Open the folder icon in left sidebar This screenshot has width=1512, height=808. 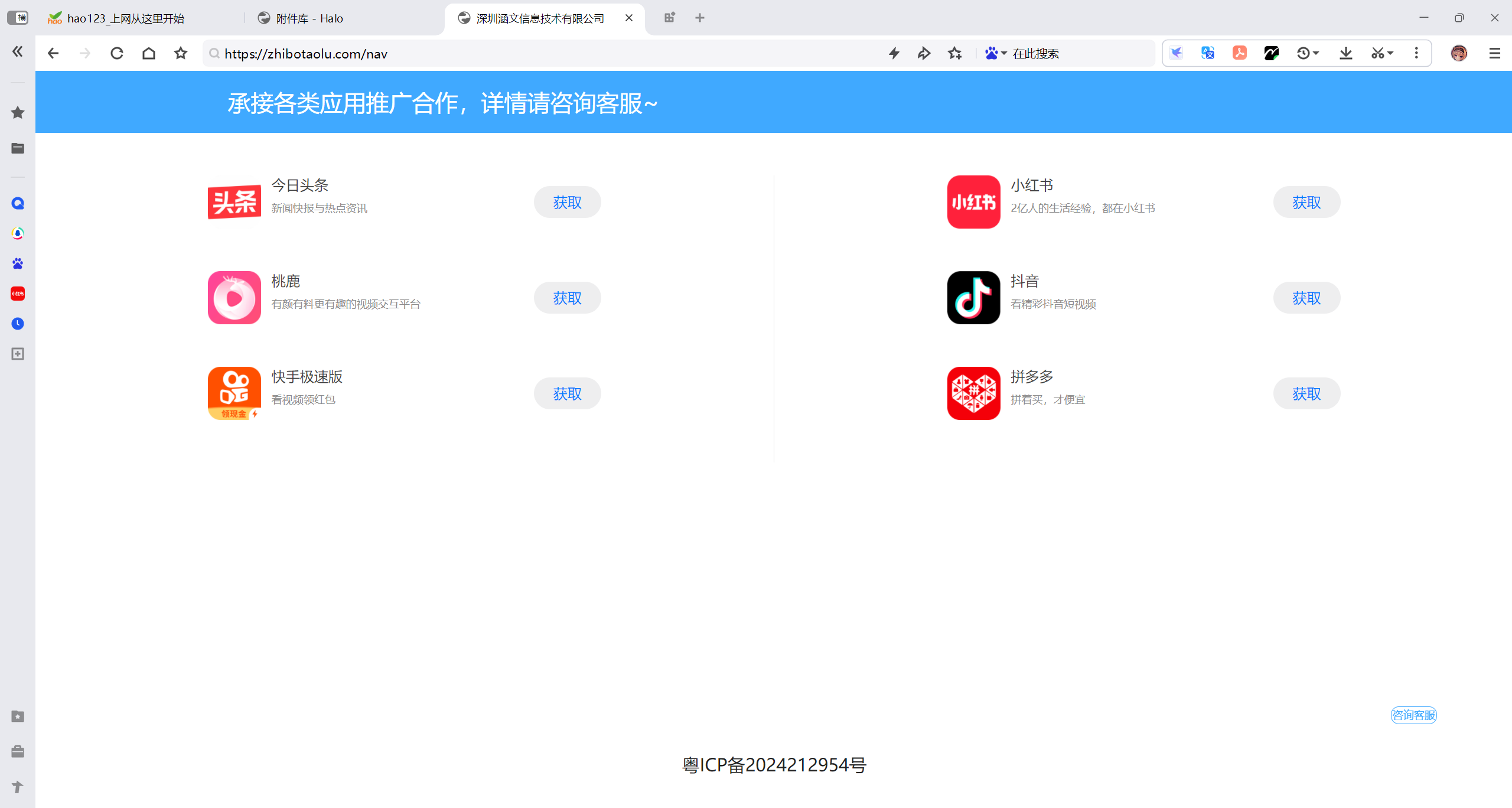[x=18, y=148]
